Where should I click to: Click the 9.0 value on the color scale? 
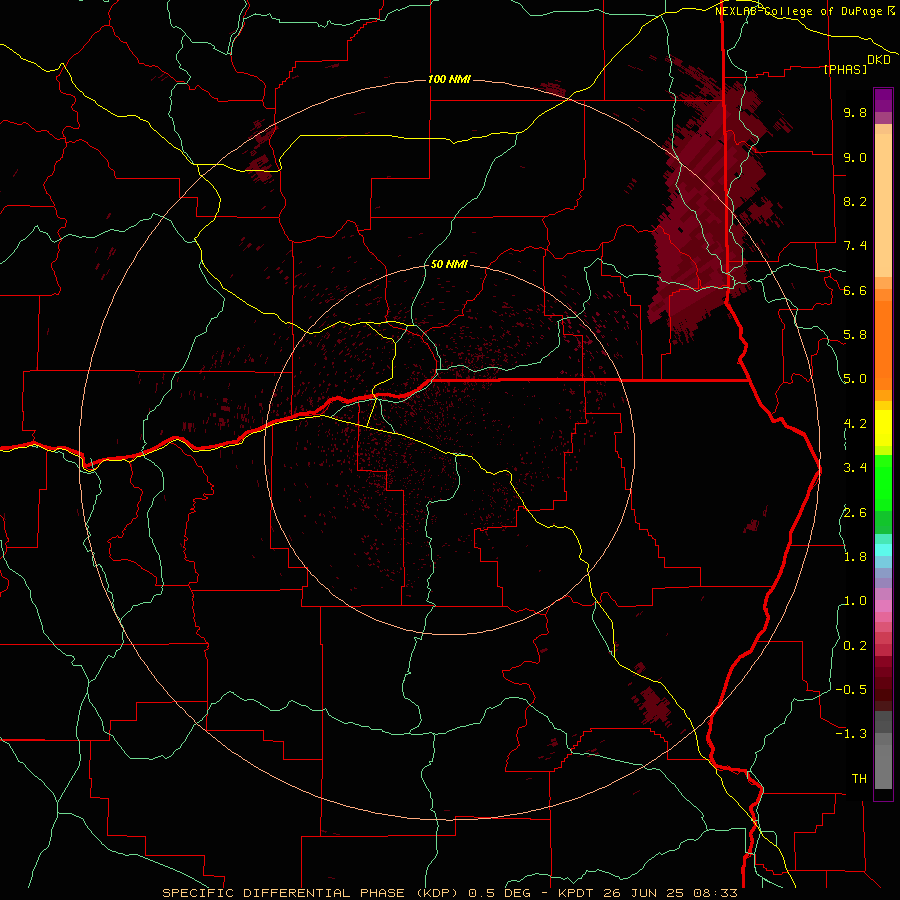[855, 157]
